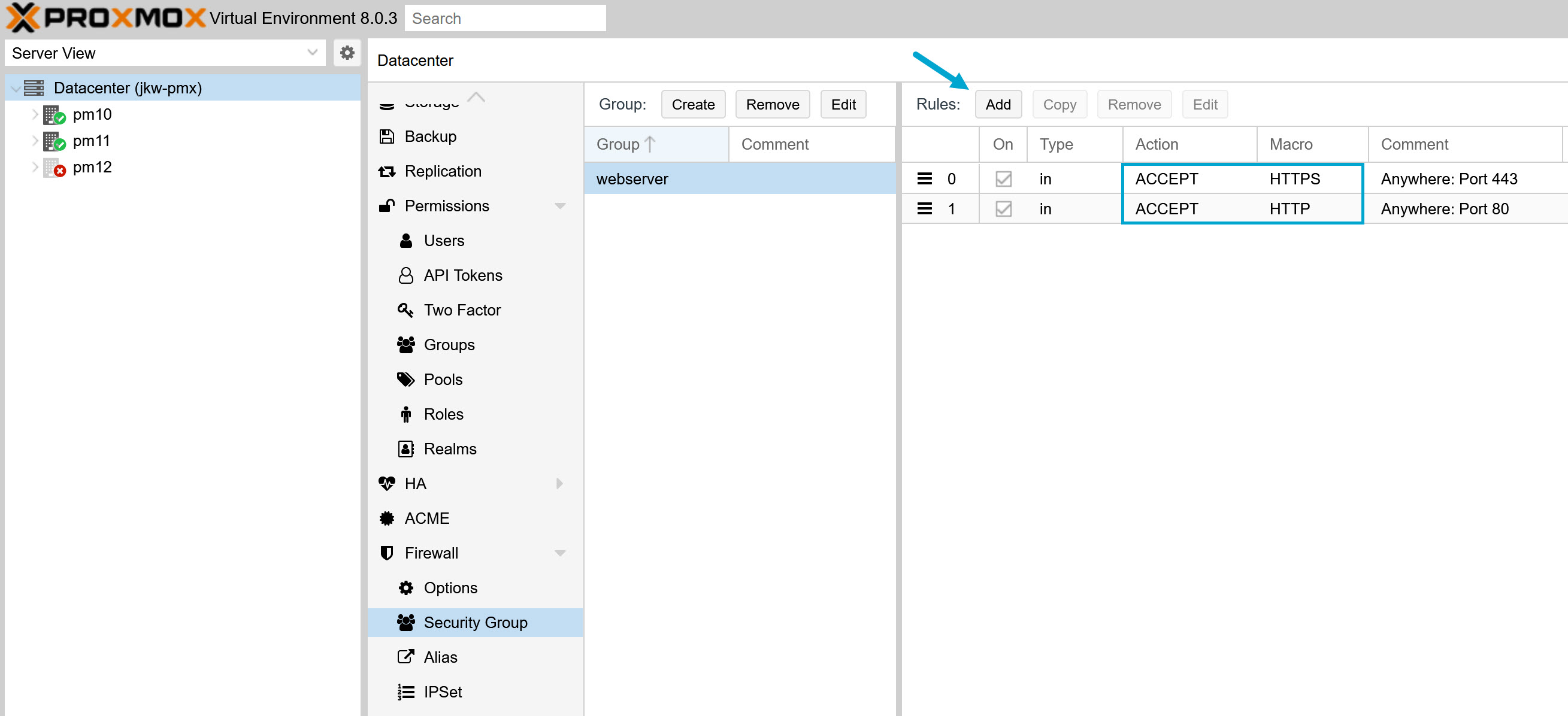Click the Create group button
Viewport: 1568px width, 716px height.
(x=693, y=105)
